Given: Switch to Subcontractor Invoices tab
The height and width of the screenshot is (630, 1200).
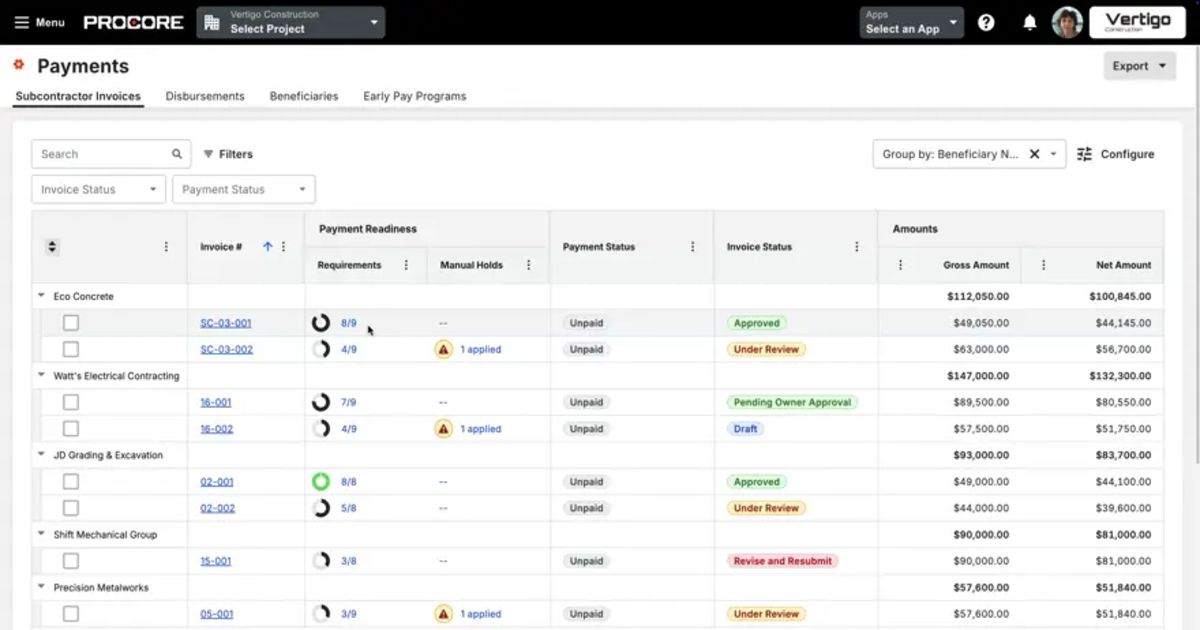Looking at the screenshot, I should (78, 96).
